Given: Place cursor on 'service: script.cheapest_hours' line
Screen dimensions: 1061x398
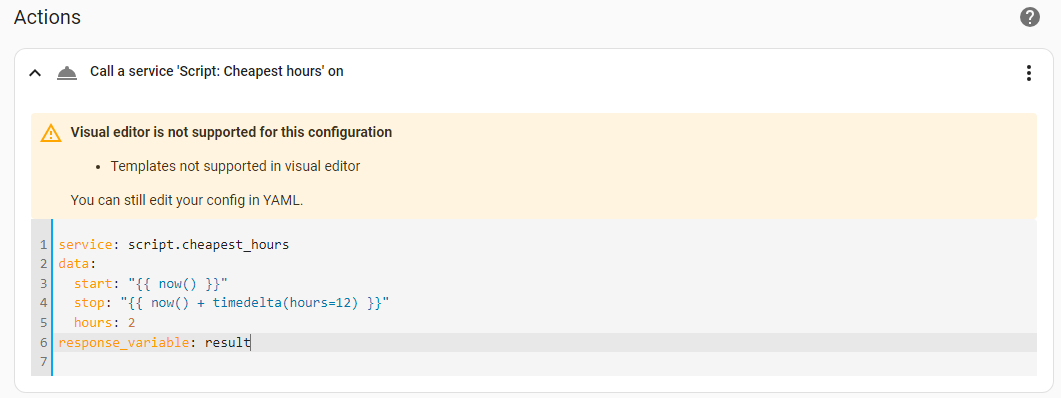Looking at the screenshot, I should point(174,244).
